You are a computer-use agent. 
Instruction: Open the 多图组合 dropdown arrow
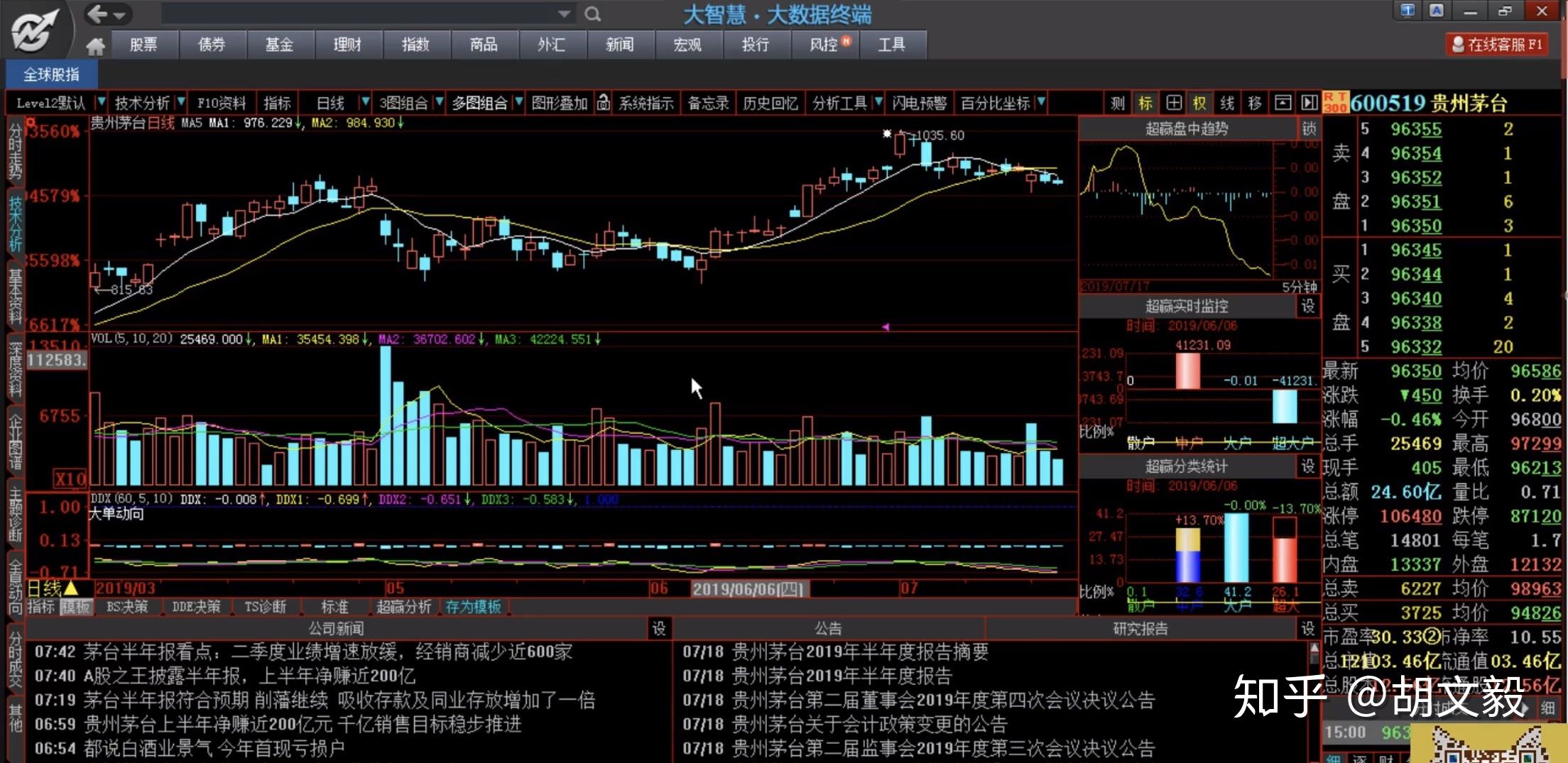tap(518, 103)
